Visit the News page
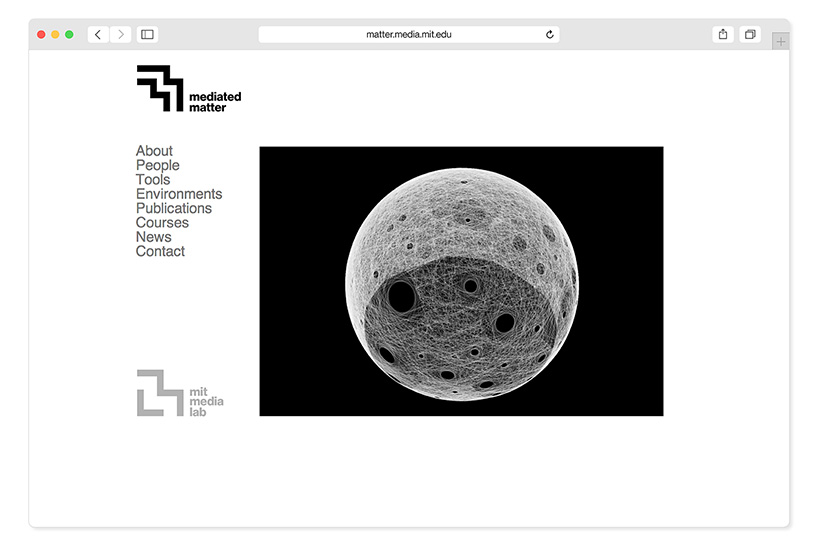 click(x=153, y=237)
